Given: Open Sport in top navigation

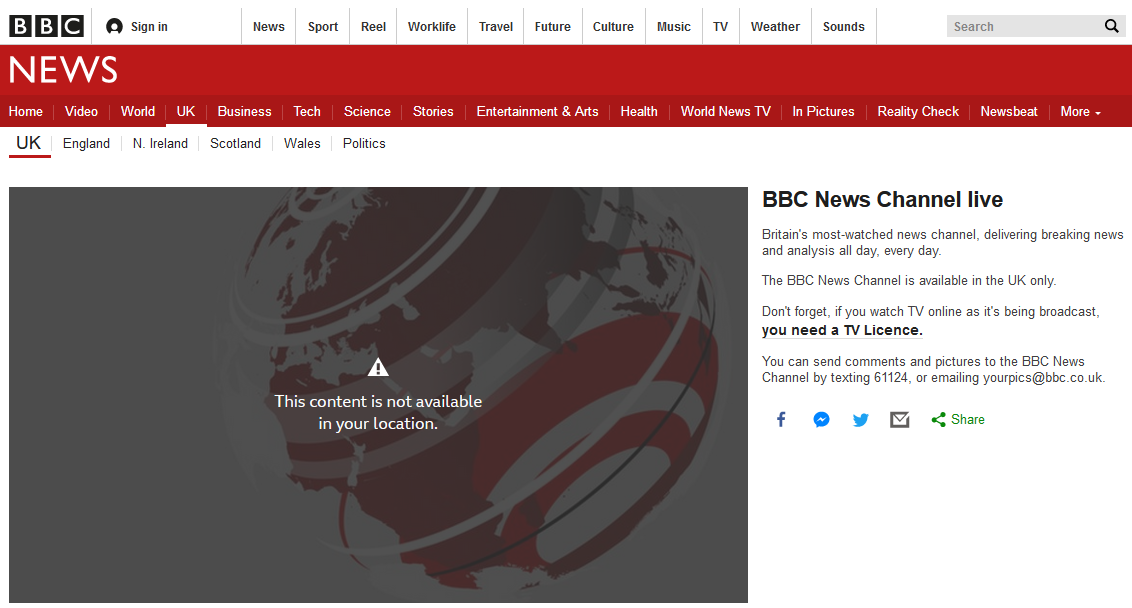Looking at the screenshot, I should (323, 27).
